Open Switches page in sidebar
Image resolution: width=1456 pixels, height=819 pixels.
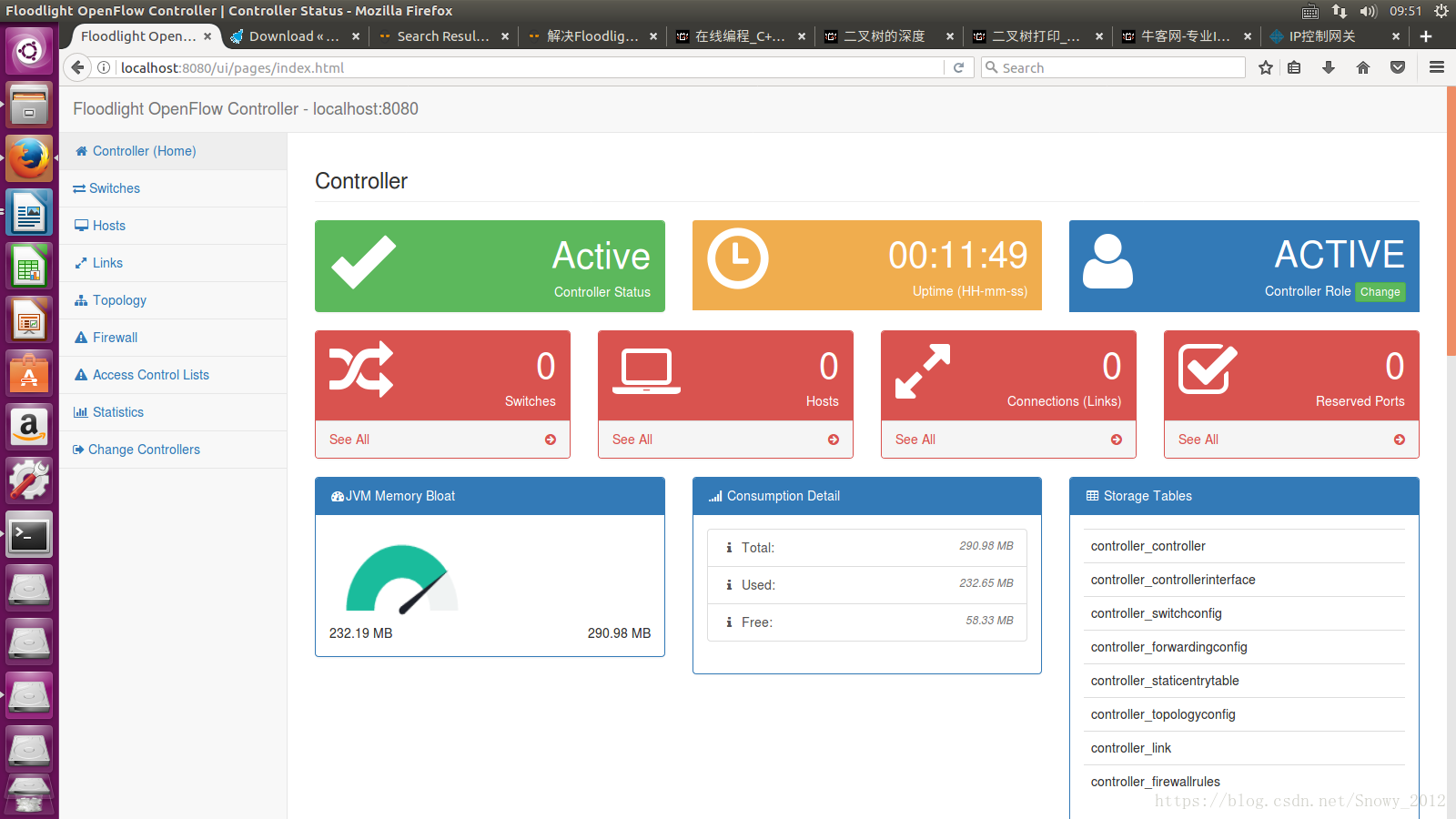pyautogui.click(x=173, y=188)
